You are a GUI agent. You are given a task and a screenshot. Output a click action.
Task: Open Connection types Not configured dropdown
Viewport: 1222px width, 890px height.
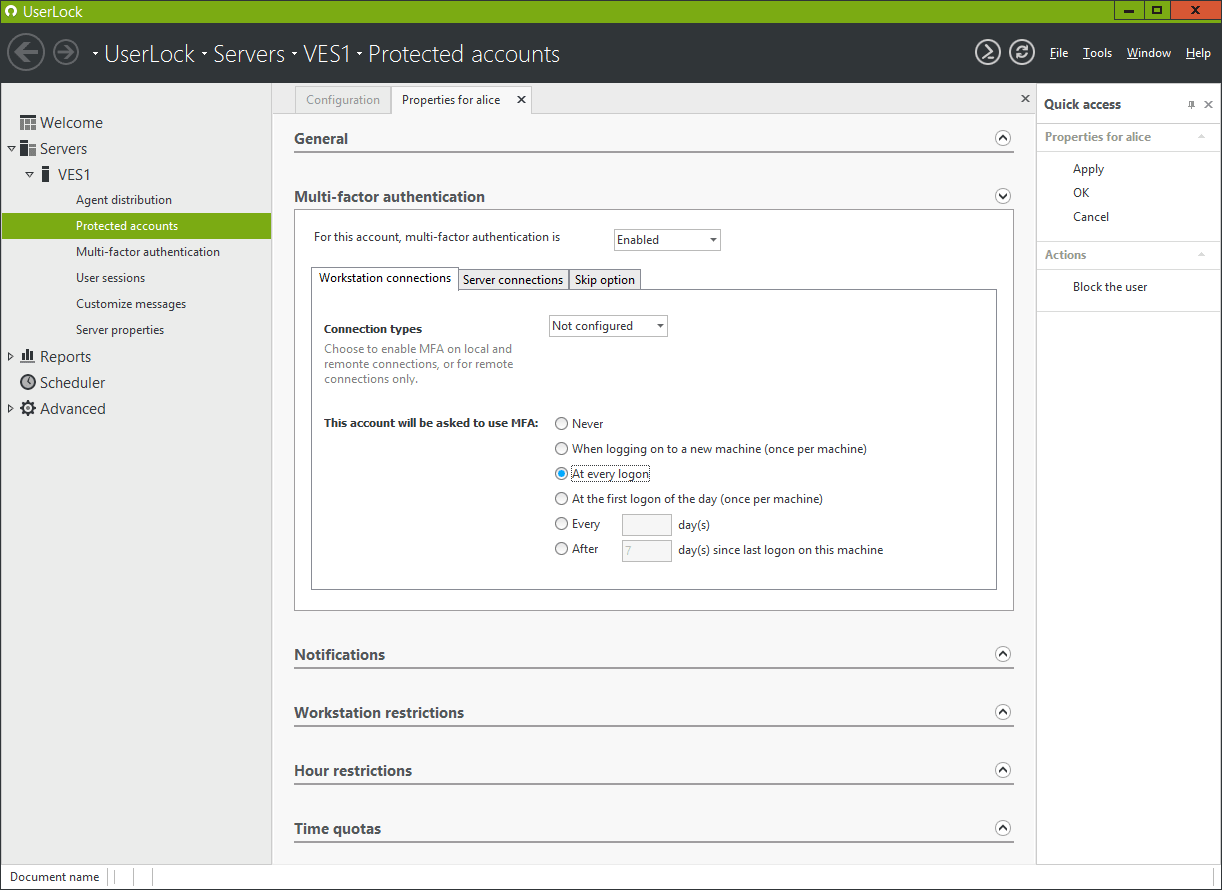(x=608, y=326)
